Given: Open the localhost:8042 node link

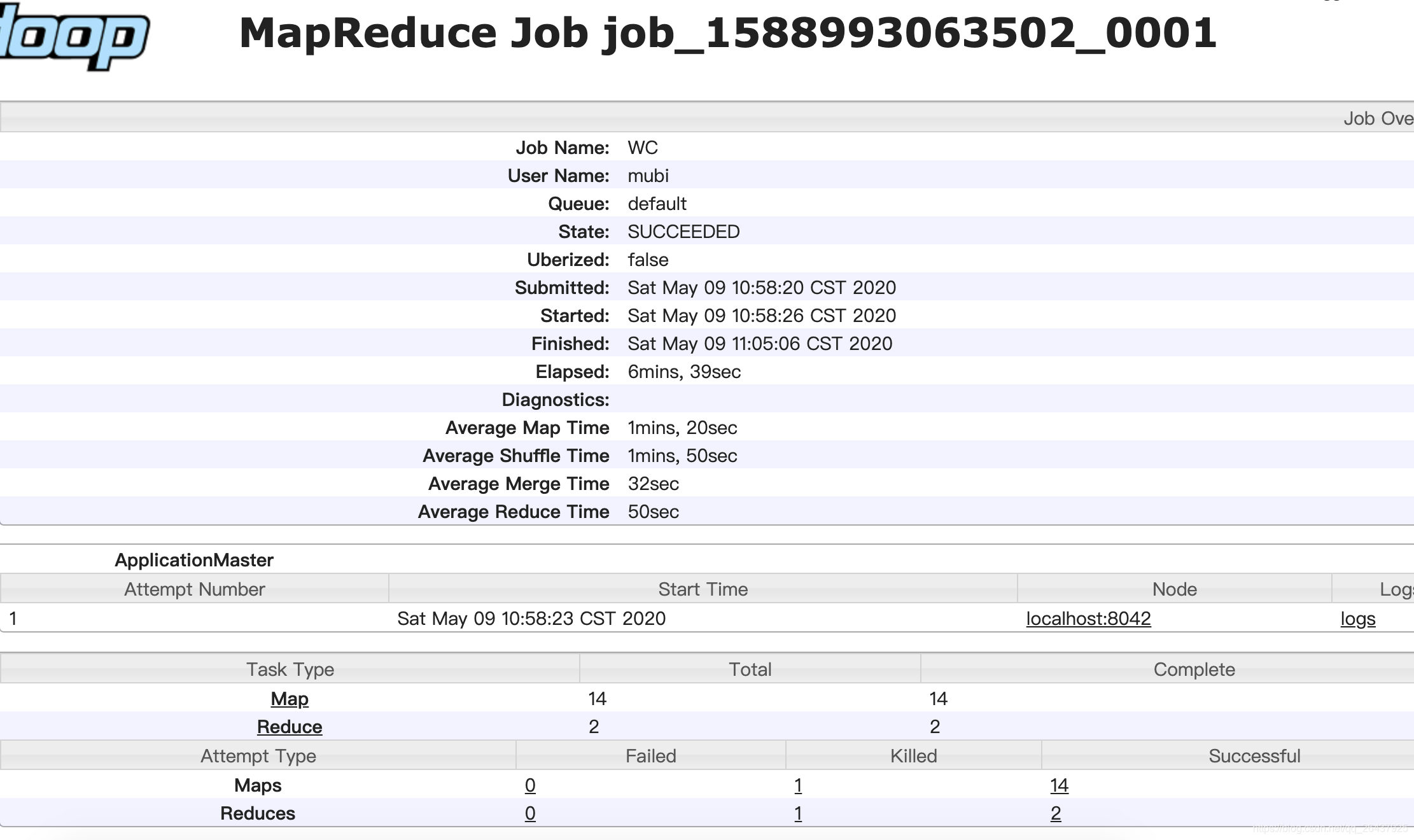Looking at the screenshot, I should 1088,619.
